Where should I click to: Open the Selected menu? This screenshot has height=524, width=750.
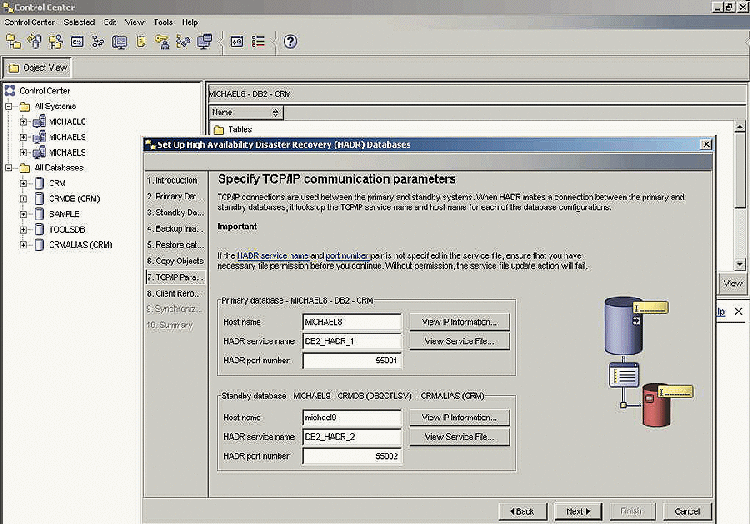79,22
